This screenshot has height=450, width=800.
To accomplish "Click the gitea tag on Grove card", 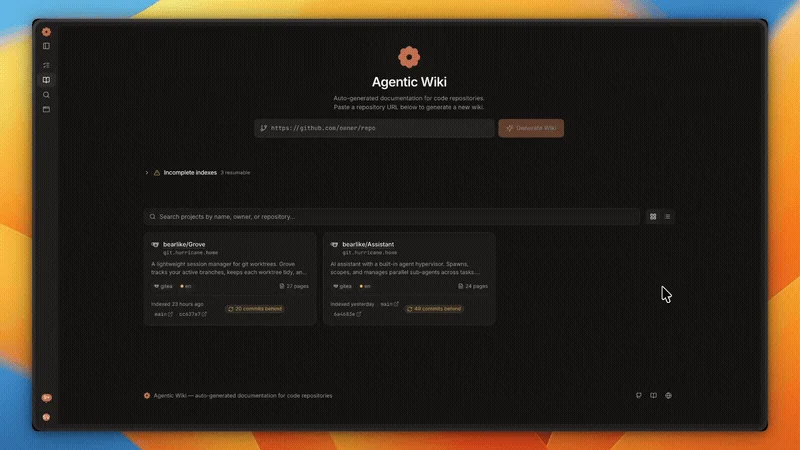I will [163, 286].
